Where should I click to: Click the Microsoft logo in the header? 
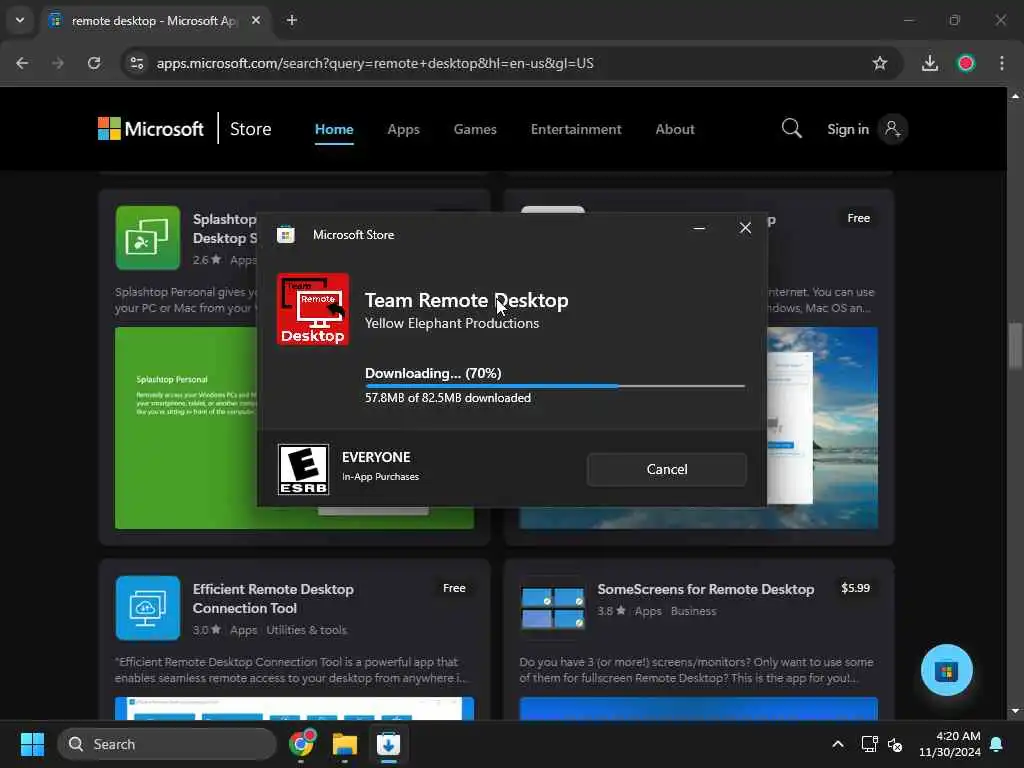pos(150,129)
